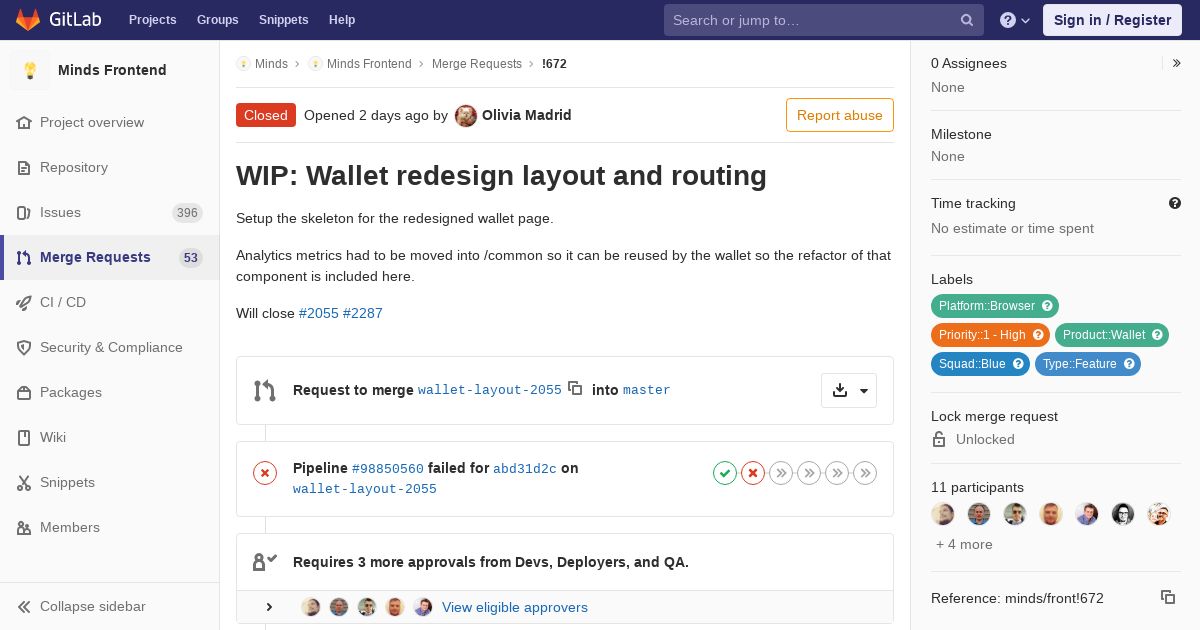Click help icon on Platform::Browser label
This screenshot has width=1200, height=630.
click(x=1047, y=306)
